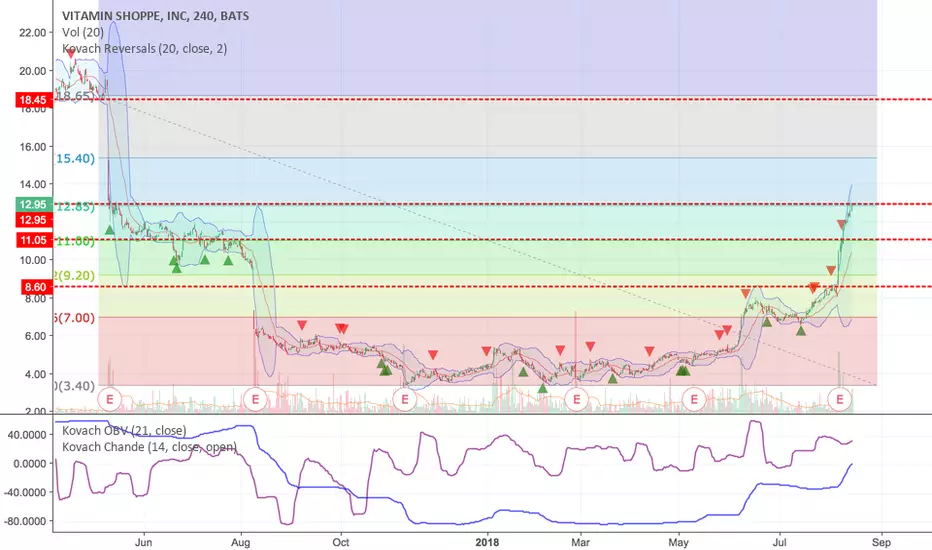Click the 18.65 Fibonacci level label

(x=76, y=96)
